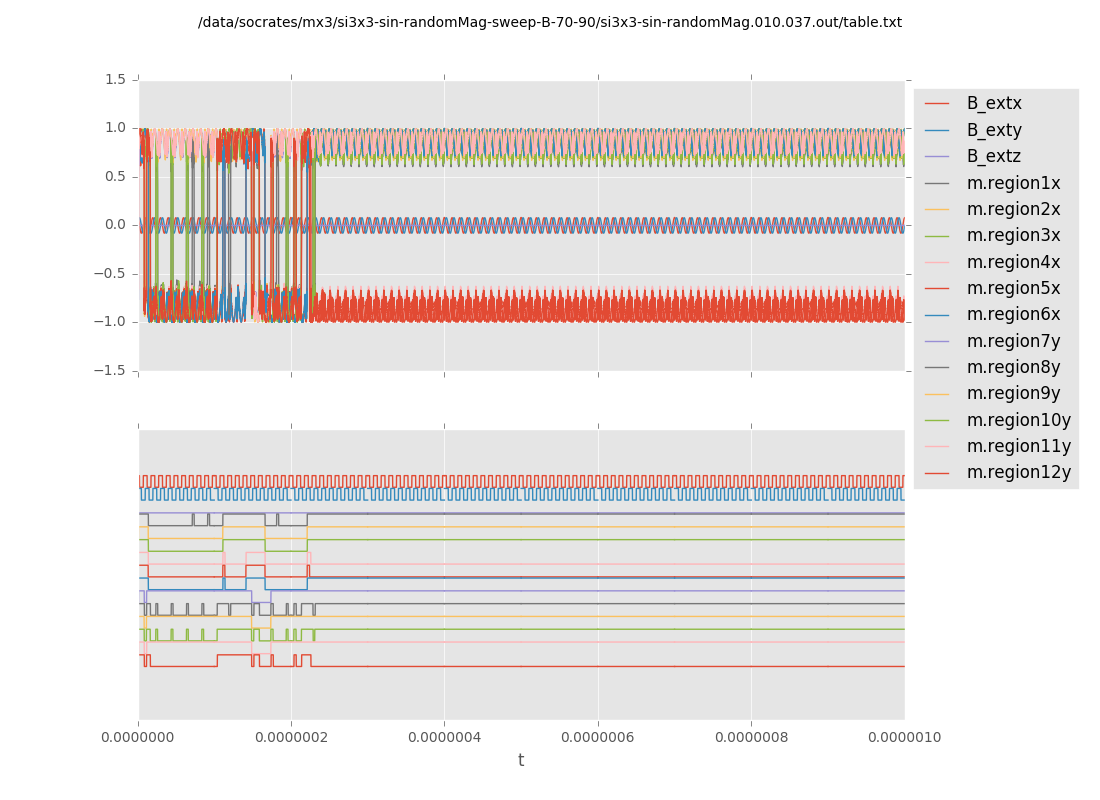Click the m.region9y legend label
Image resolution: width=1100 pixels, height=800 pixels.
[x=1013, y=393]
